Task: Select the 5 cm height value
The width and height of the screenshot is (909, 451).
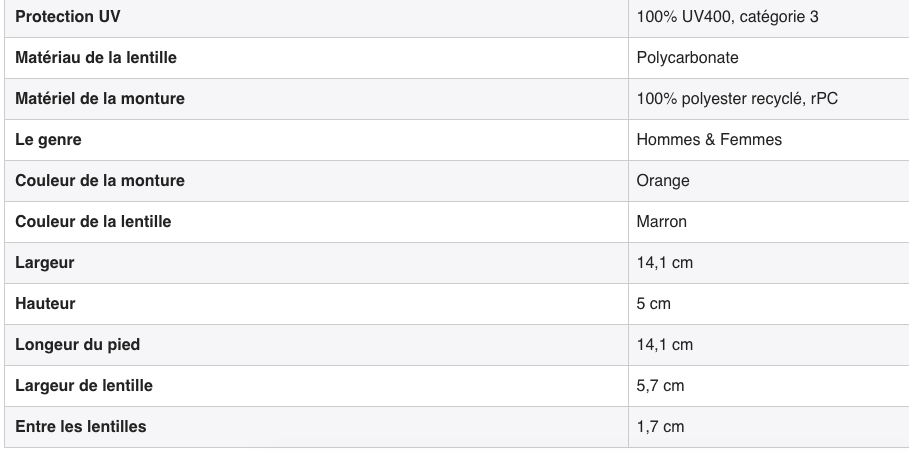Action: [653, 304]
